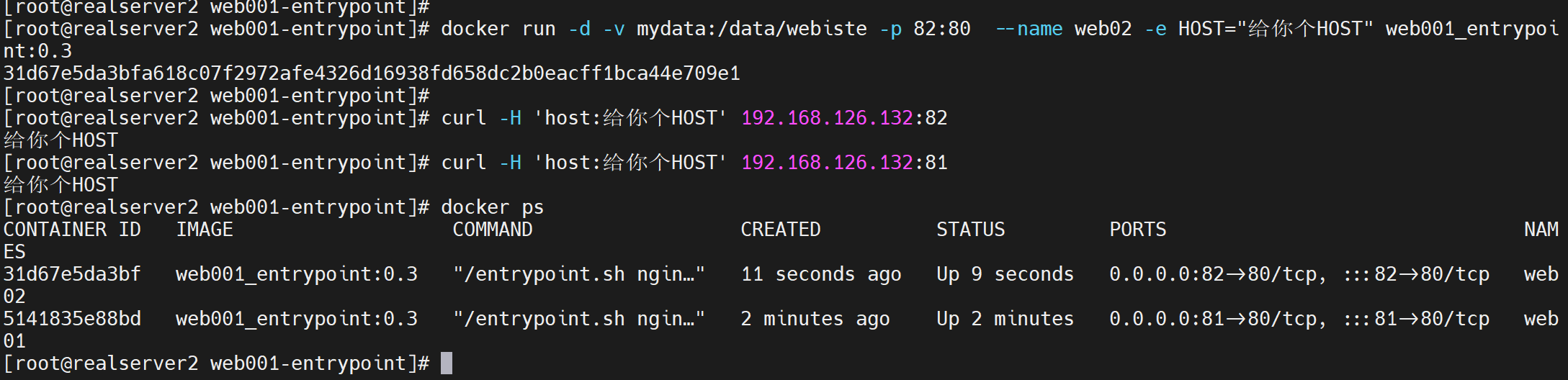Screen dimensions: 1568x380
Task: Click the --name option in docker run
Action: pyautogui.click(x=1029, y=29)
